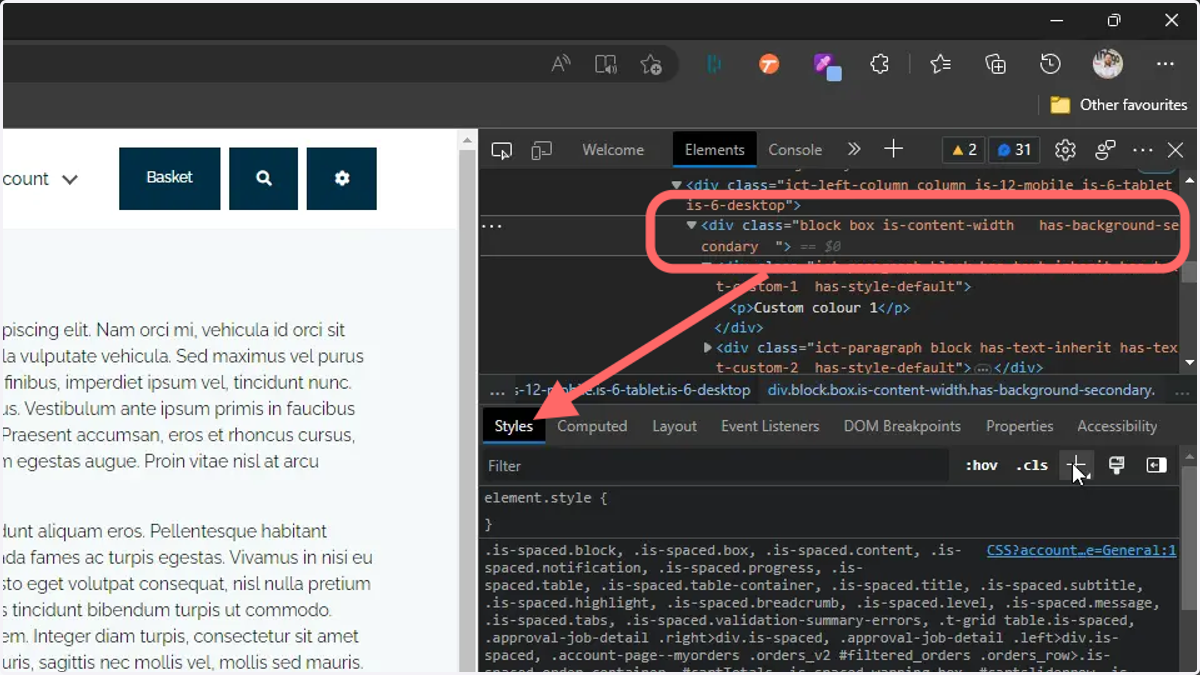Toggle the .cls class editor
The height and width of the screenshot is (675, 1200).
tap(1032, 466)
